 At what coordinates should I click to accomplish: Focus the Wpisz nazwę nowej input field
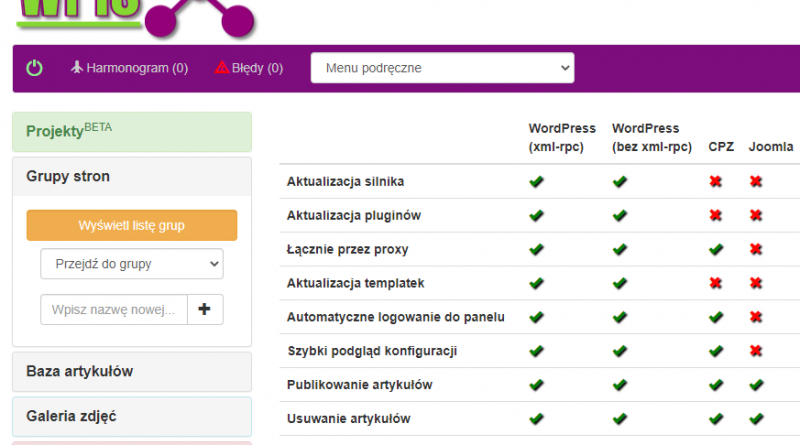click(x=114, y=309)
